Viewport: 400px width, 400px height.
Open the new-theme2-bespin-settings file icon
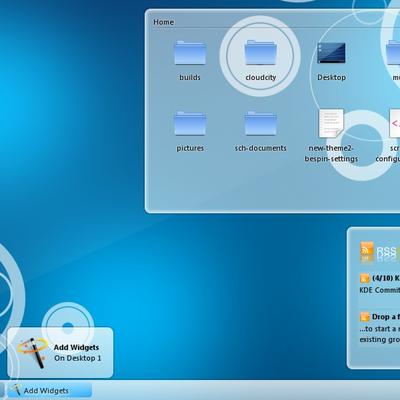coord(331,123)
